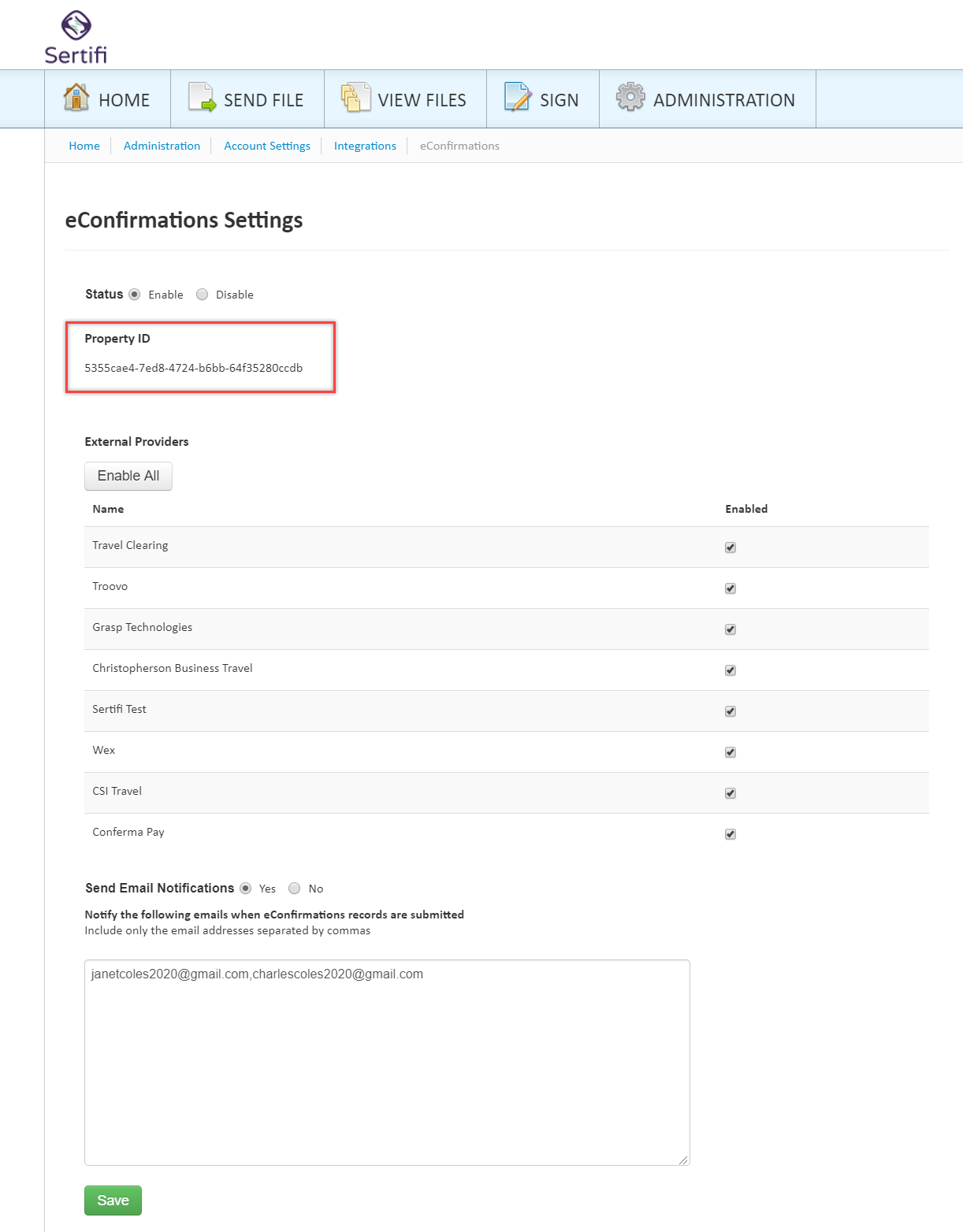Click the Sign pencil icon
This screenshot has width=963, height=1232.
point(518,97)
